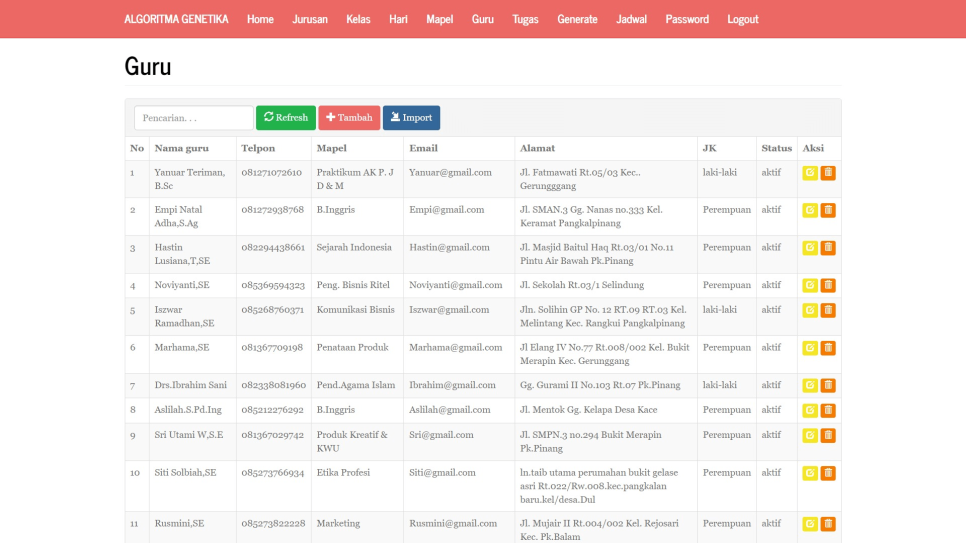This screenshot has height=543, width=966.
Task: Edit the Yanuar Teriman teacher record
Action: tap(810, 173)
